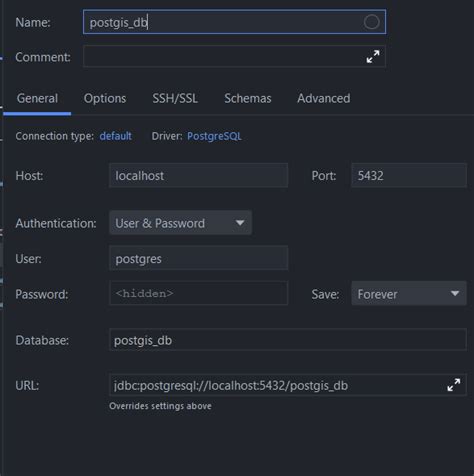Image resolution: width=474 pixels, height=476 pixels.
Task: Click the 'Authentication:' label
Action: pos(56,223)
